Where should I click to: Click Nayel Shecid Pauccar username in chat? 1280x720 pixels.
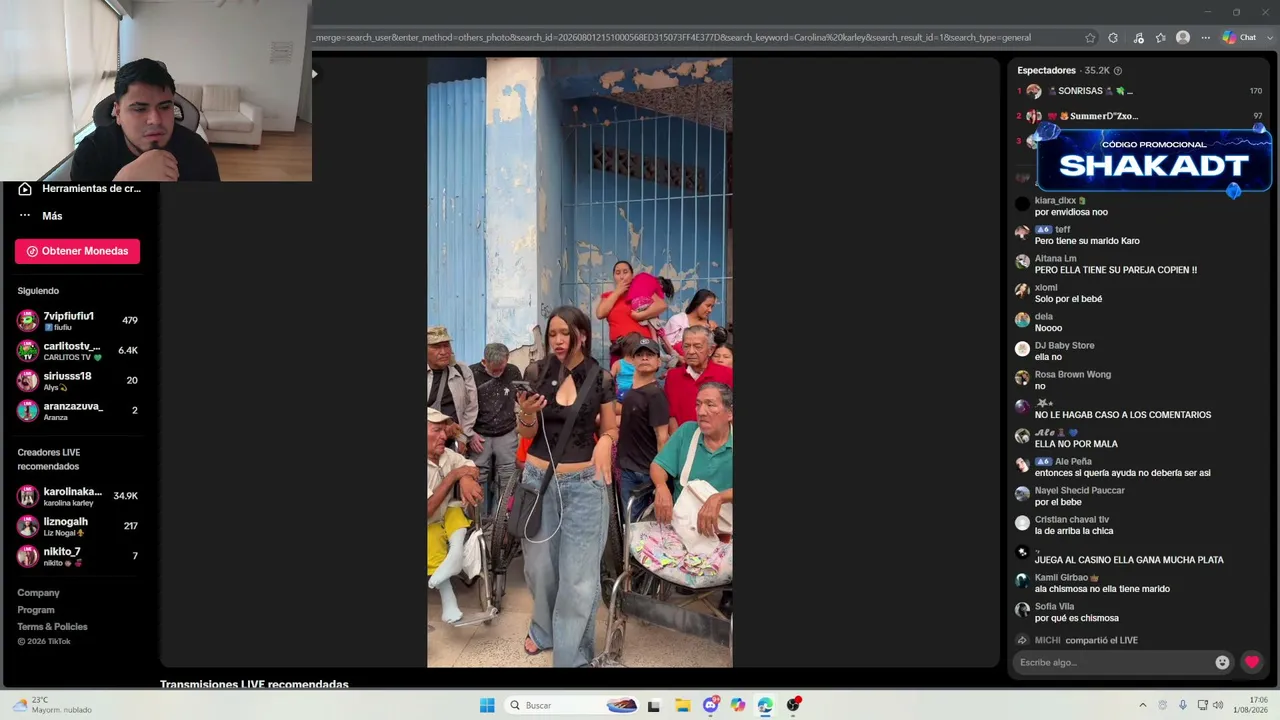1080,491
